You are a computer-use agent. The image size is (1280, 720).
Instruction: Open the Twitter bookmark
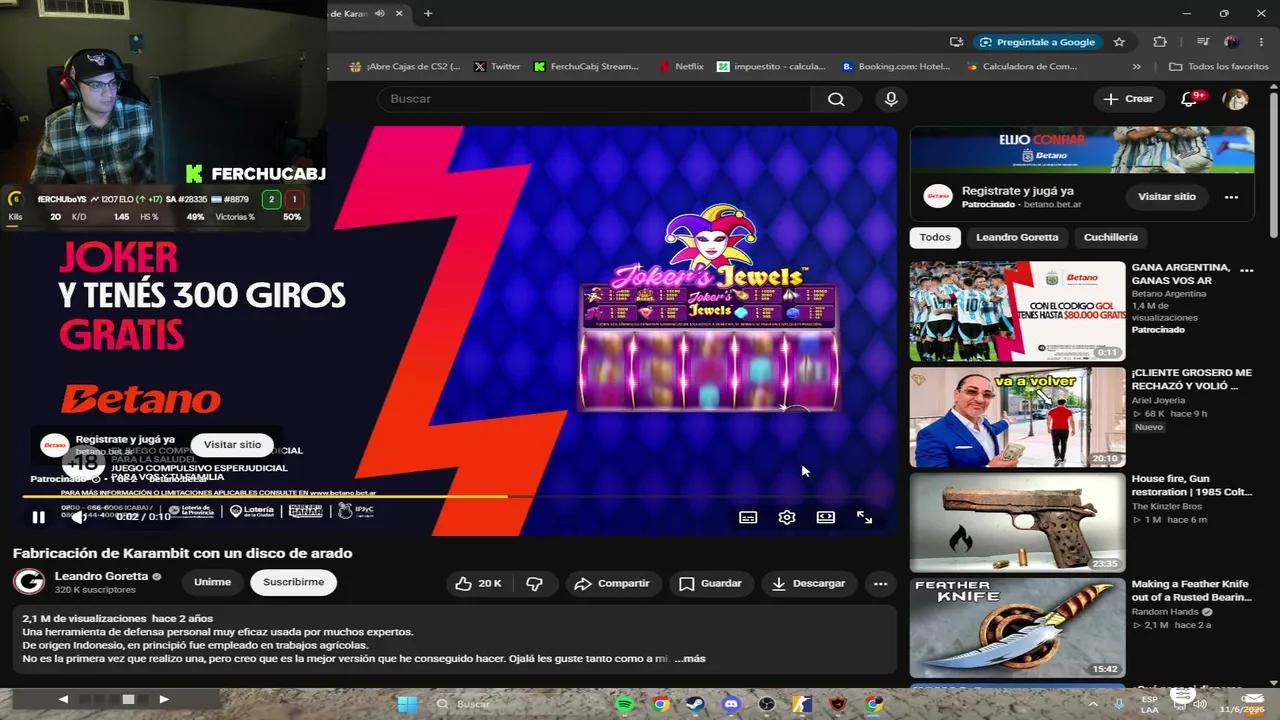point(496,67)
